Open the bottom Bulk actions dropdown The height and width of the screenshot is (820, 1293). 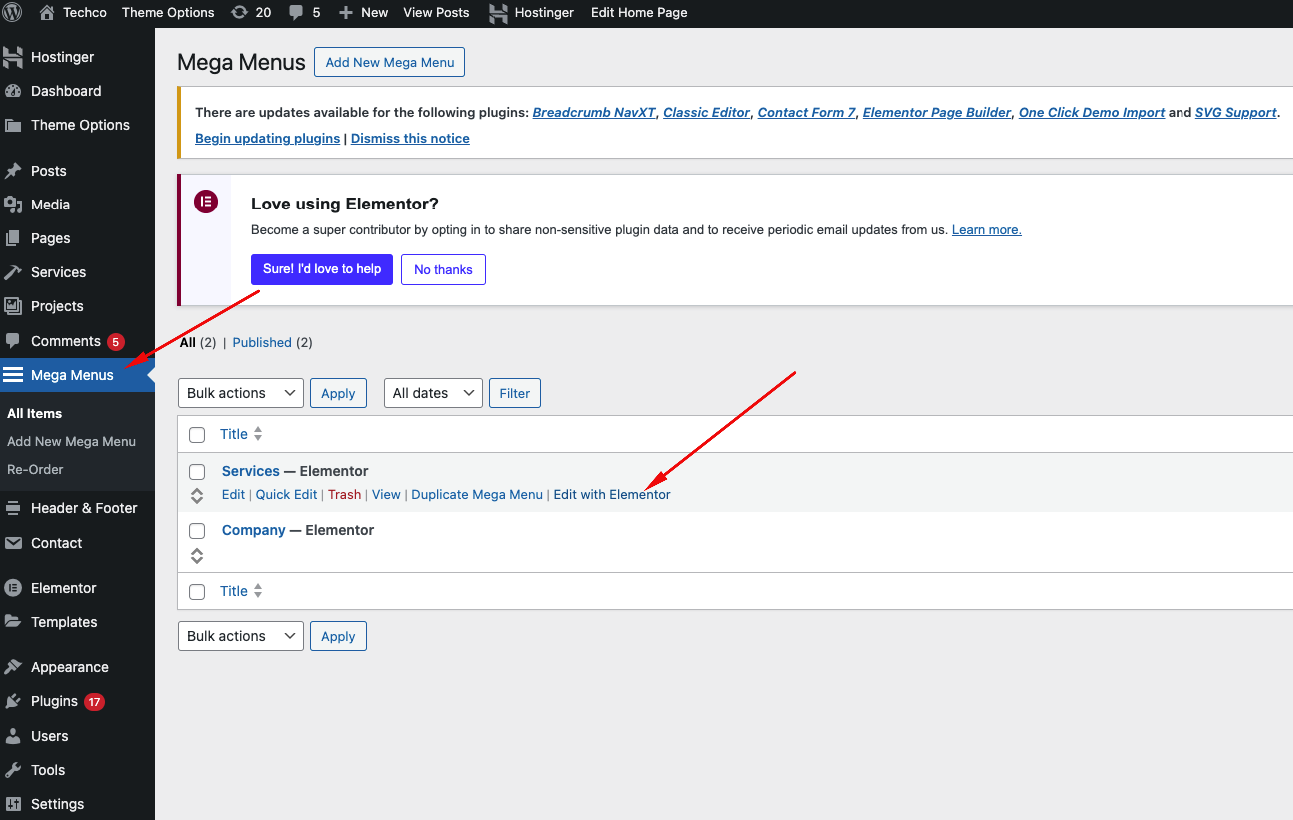240,636
